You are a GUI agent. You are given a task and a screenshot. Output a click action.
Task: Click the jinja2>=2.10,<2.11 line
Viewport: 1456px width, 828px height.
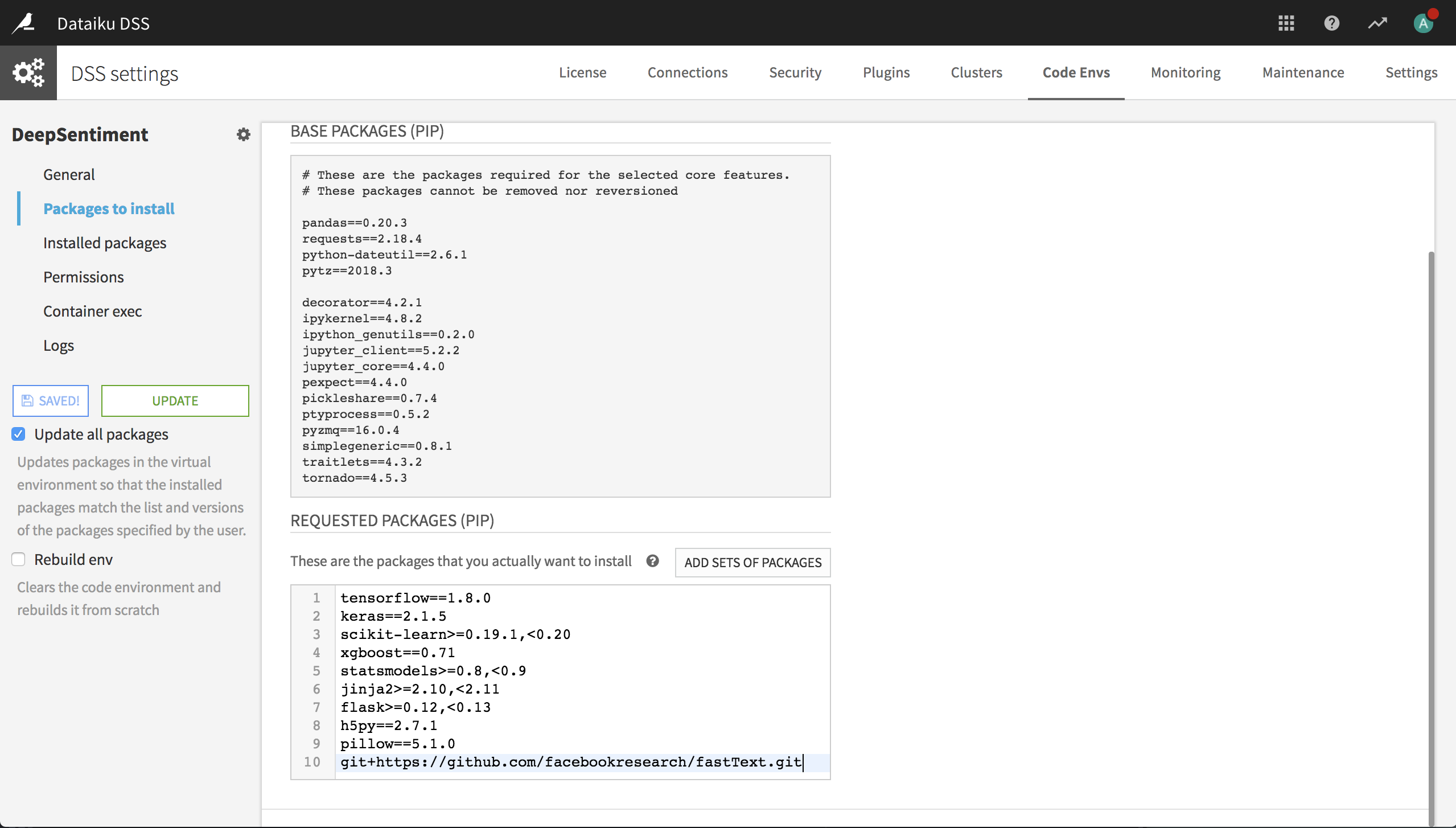(x=420, y=689)
